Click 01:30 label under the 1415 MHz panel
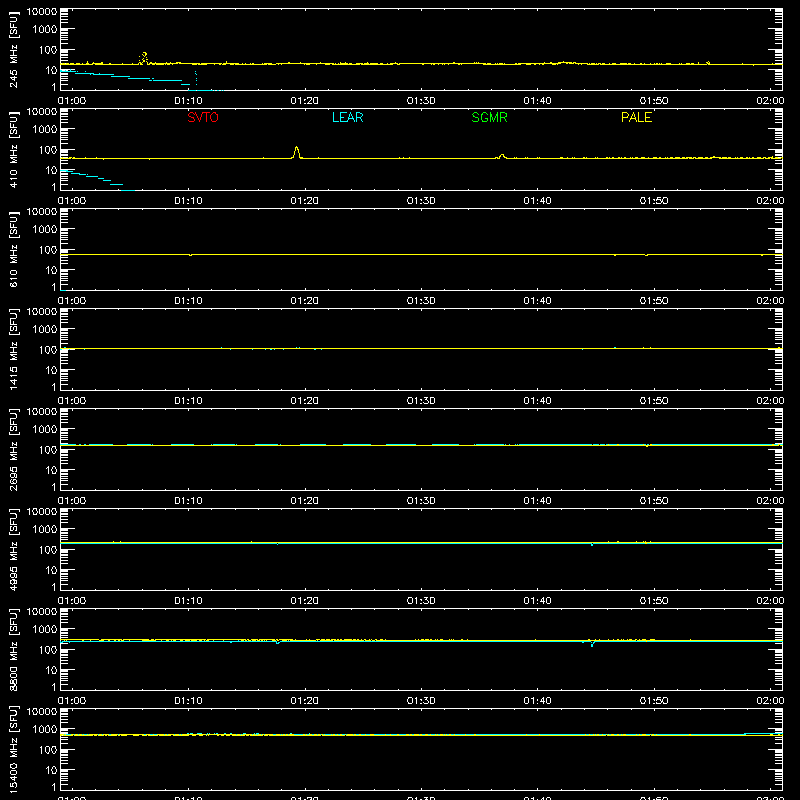This screenshot has height=800, width=800. (421, 401)
